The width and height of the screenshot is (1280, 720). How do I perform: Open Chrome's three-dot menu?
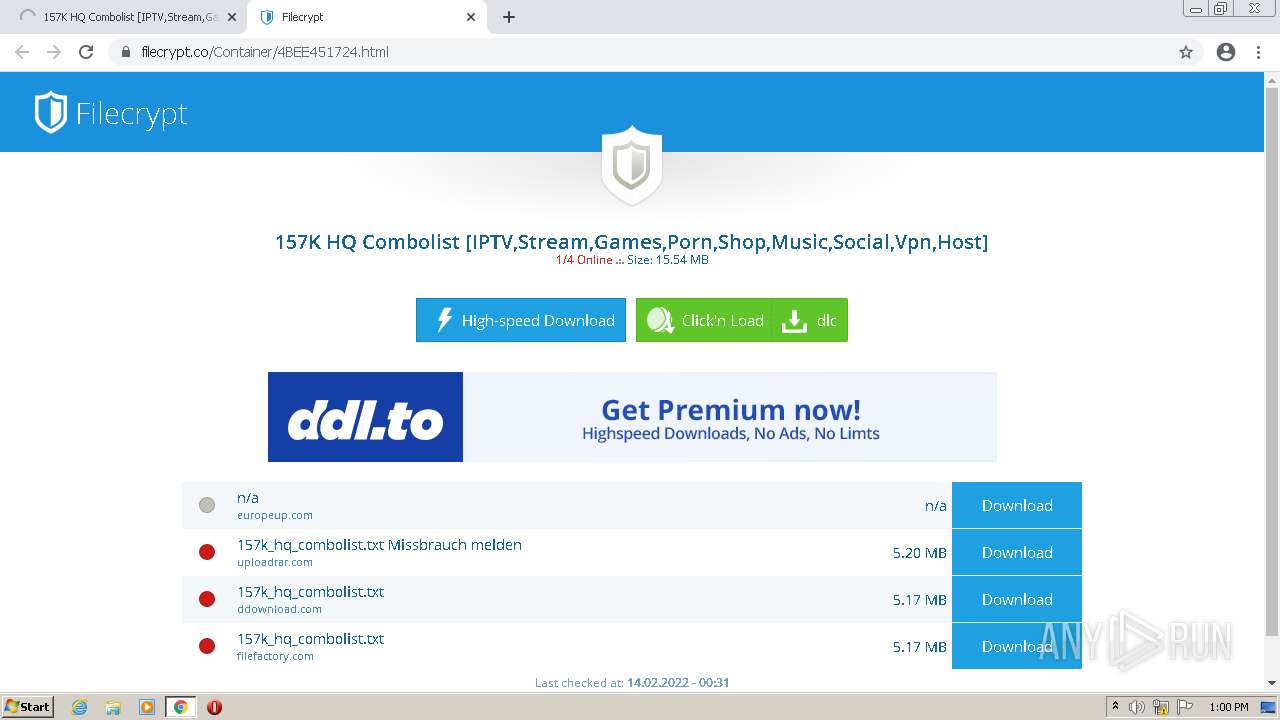coord(1258,52)
